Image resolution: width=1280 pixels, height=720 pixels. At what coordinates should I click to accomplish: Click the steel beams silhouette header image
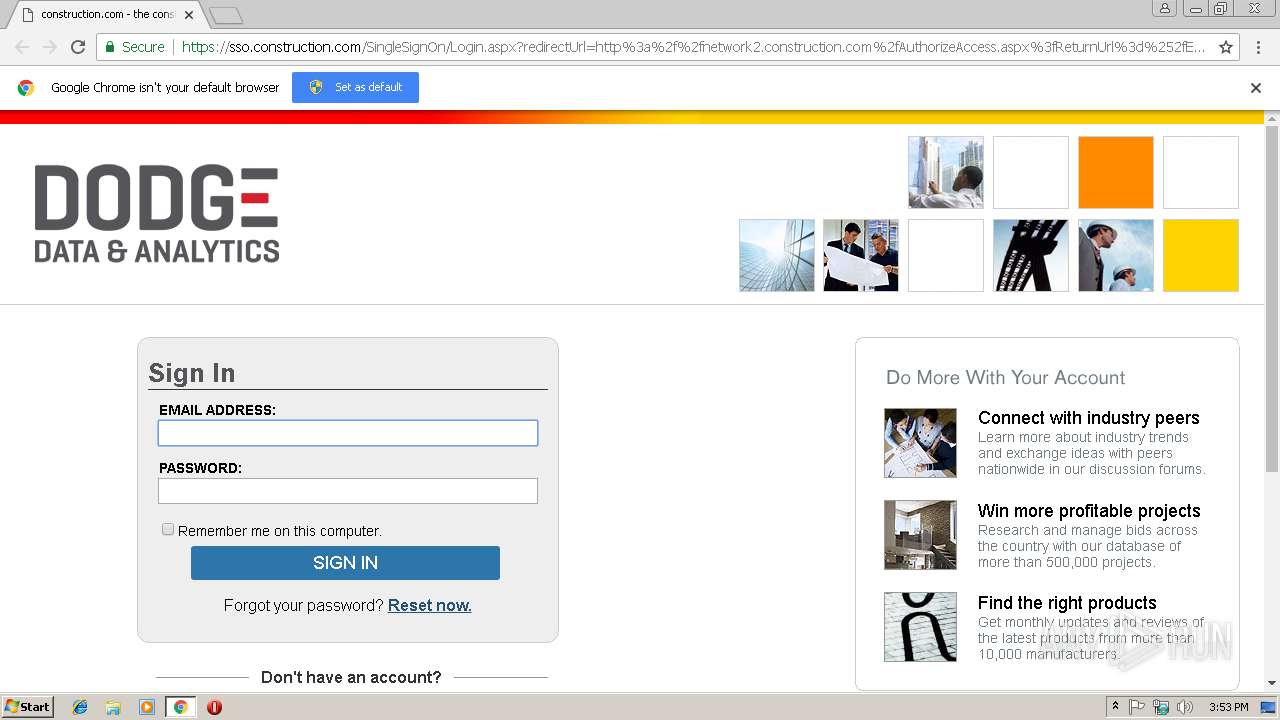click(x=1031, y=256)
